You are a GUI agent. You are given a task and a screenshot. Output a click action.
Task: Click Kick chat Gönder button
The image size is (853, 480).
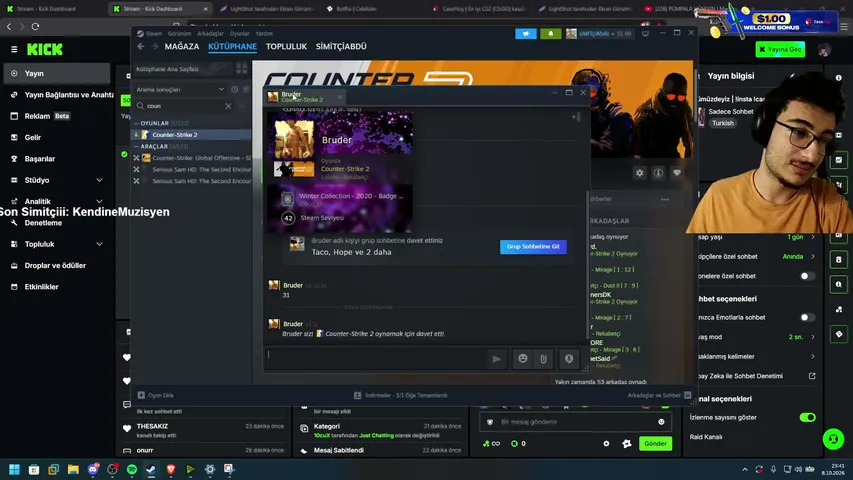click(655, 444)
